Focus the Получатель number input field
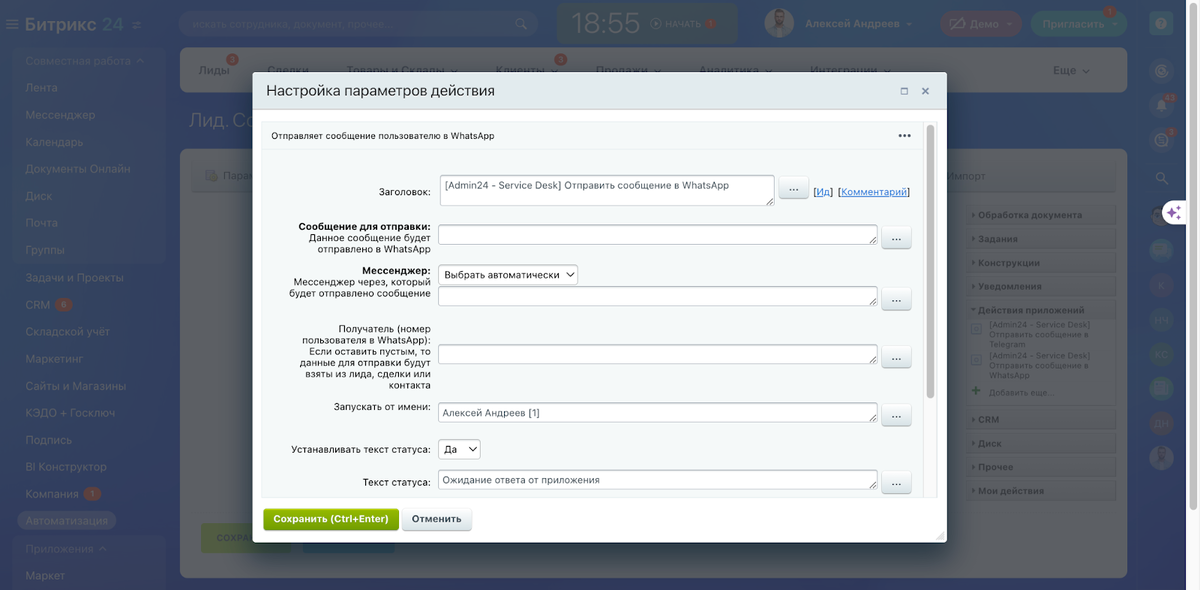This screenshot has width=1200, height=590. click(x=658, y=355)
